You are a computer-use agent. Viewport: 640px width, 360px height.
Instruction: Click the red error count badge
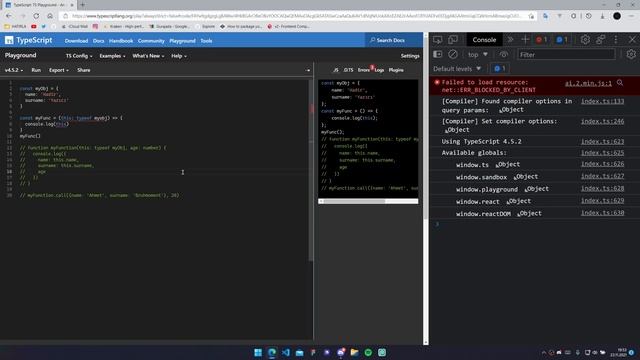tap(542, 40)
